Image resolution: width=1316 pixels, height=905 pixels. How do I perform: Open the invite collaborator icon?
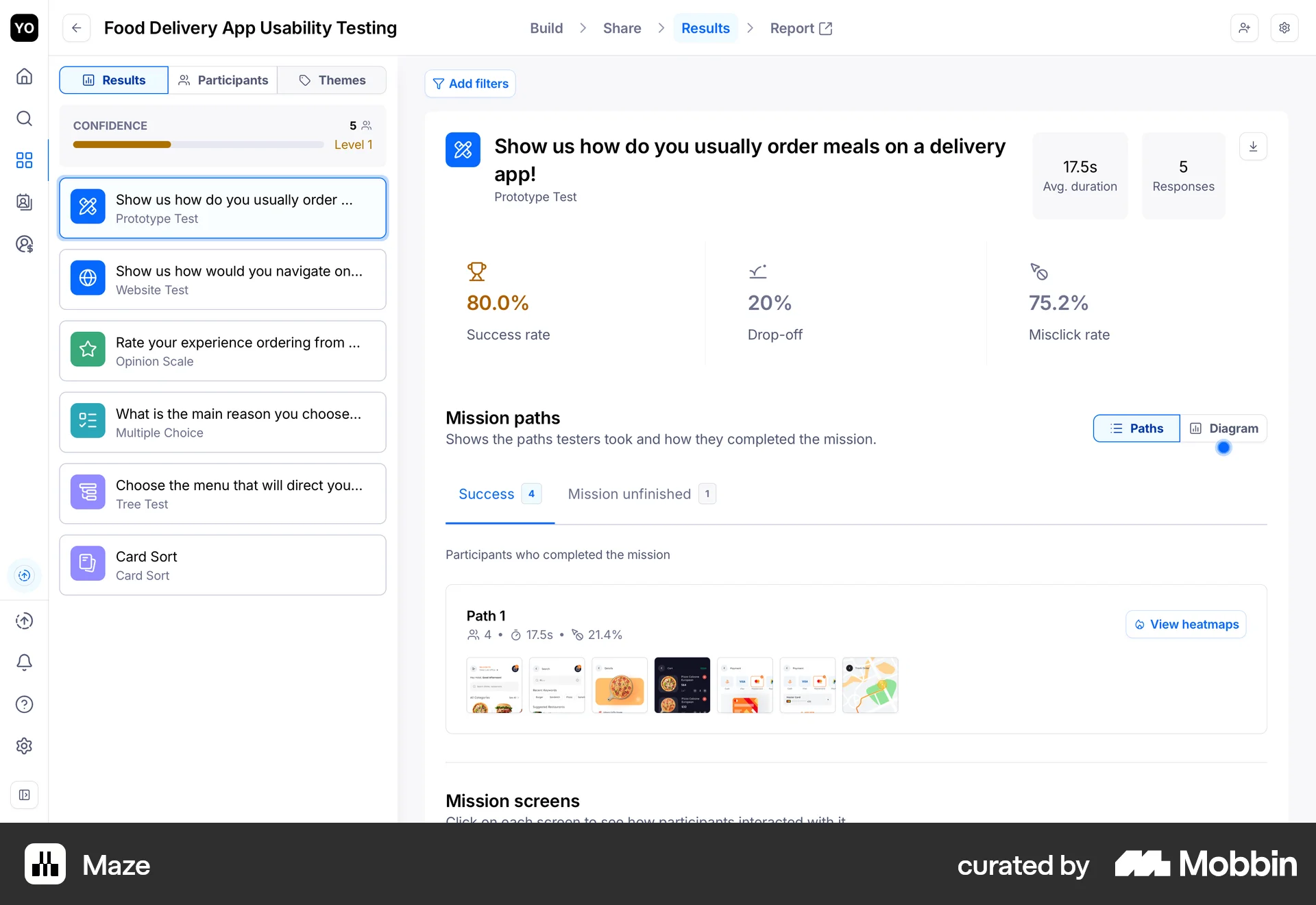click(x=1244, y=28)
